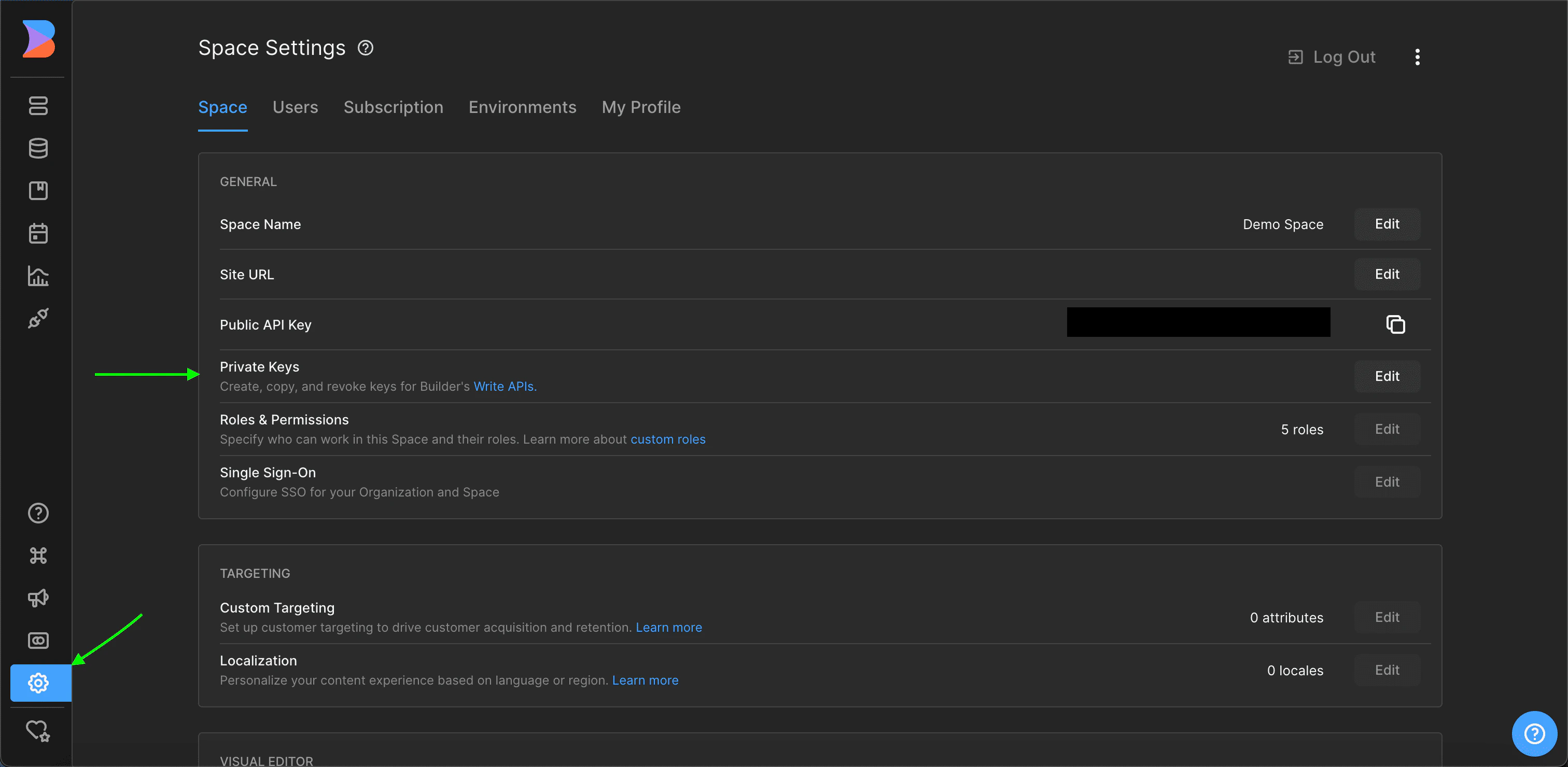The width and height of the screenshot is (1568, 767).
Task: Open the blue floating help button
Action: pyautogui.click(x=1534, y=733)
